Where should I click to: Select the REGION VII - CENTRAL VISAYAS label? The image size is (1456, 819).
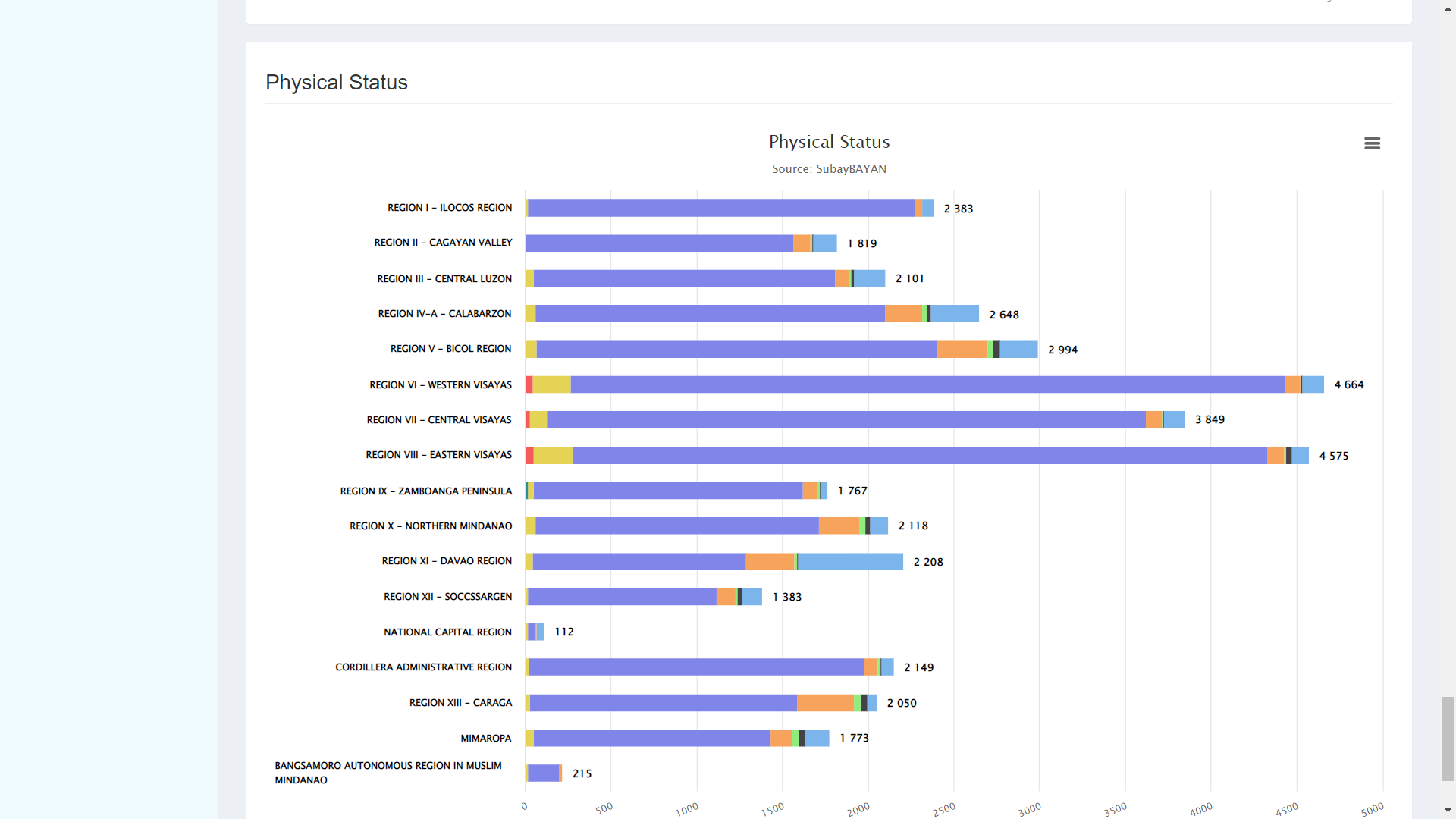439,420
